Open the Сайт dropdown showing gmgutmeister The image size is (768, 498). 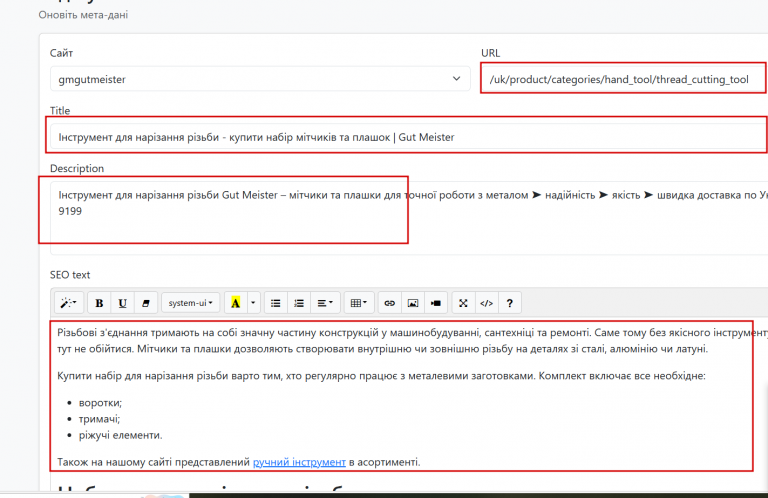point(260,79)
